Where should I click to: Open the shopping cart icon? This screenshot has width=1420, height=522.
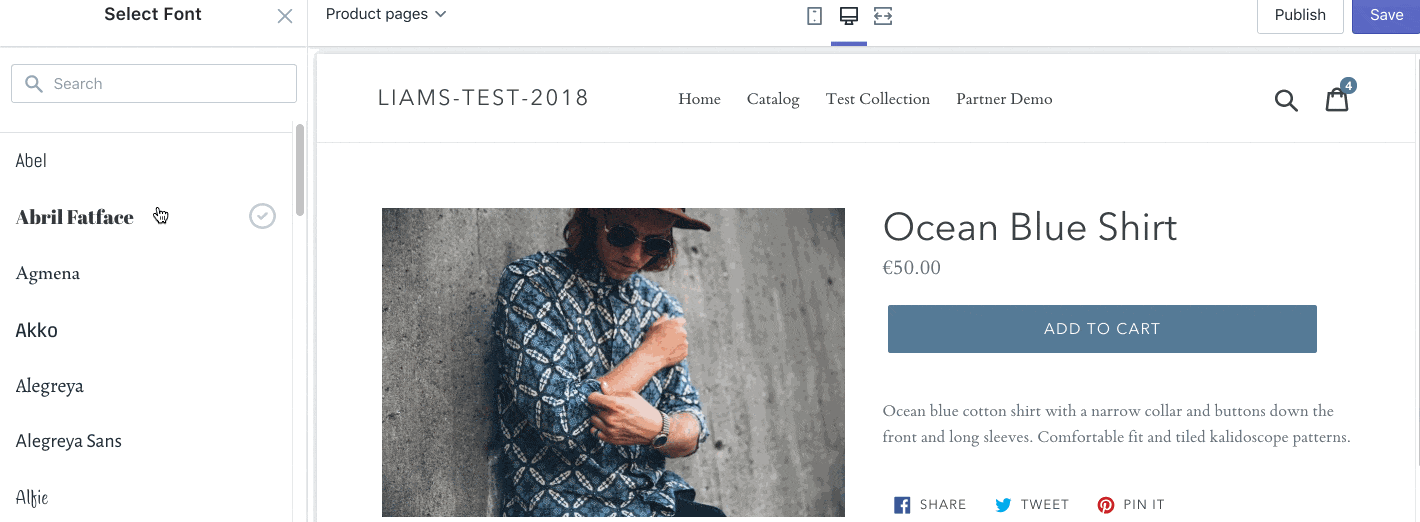[x=1337, y=99]
